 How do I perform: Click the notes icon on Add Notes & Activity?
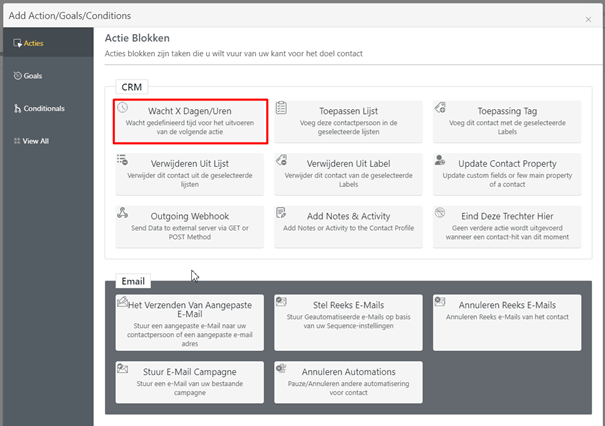point(282,213)
